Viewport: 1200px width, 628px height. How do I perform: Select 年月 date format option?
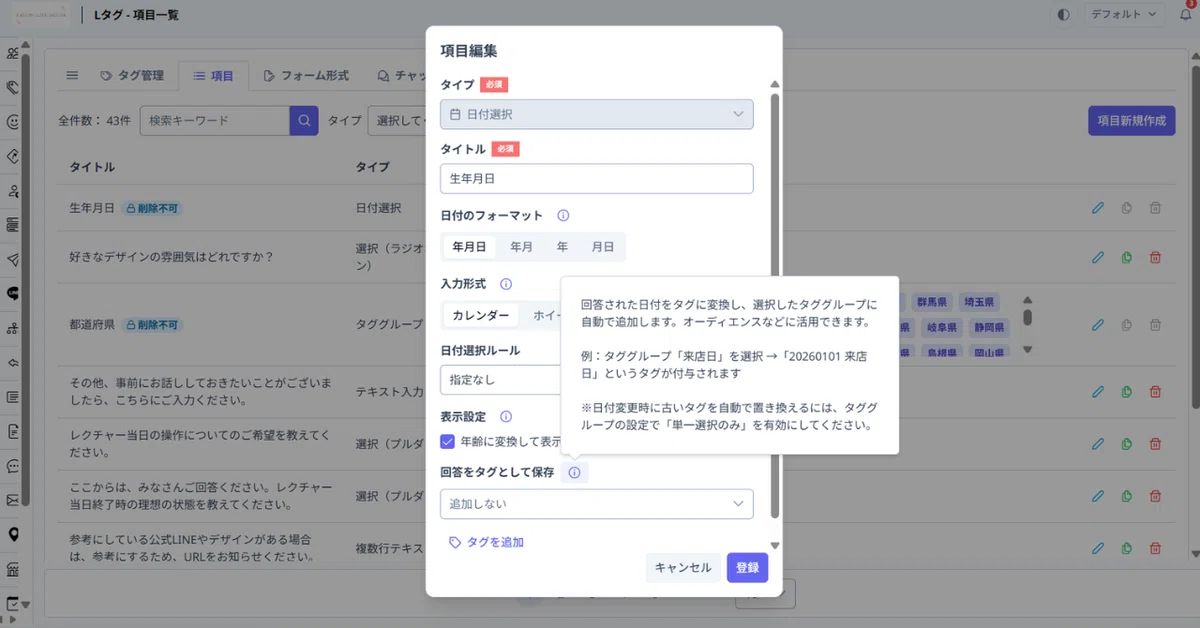point(521,246)
